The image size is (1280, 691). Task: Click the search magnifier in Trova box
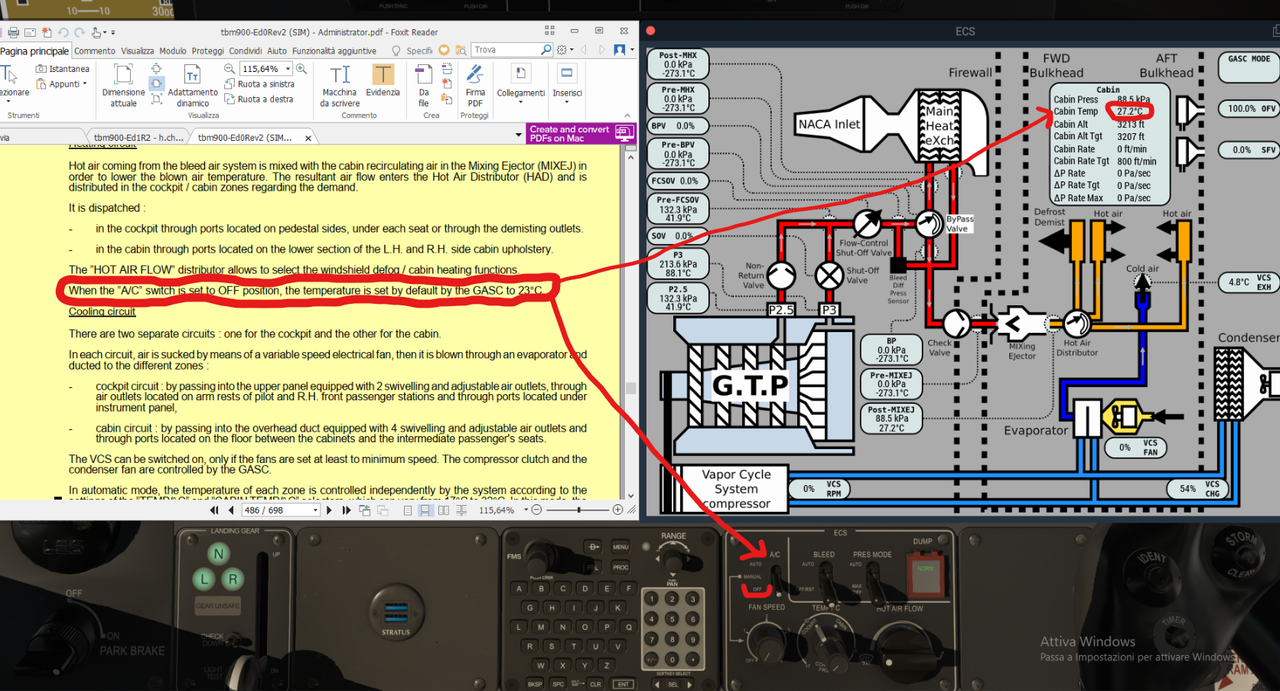point(546,50)
